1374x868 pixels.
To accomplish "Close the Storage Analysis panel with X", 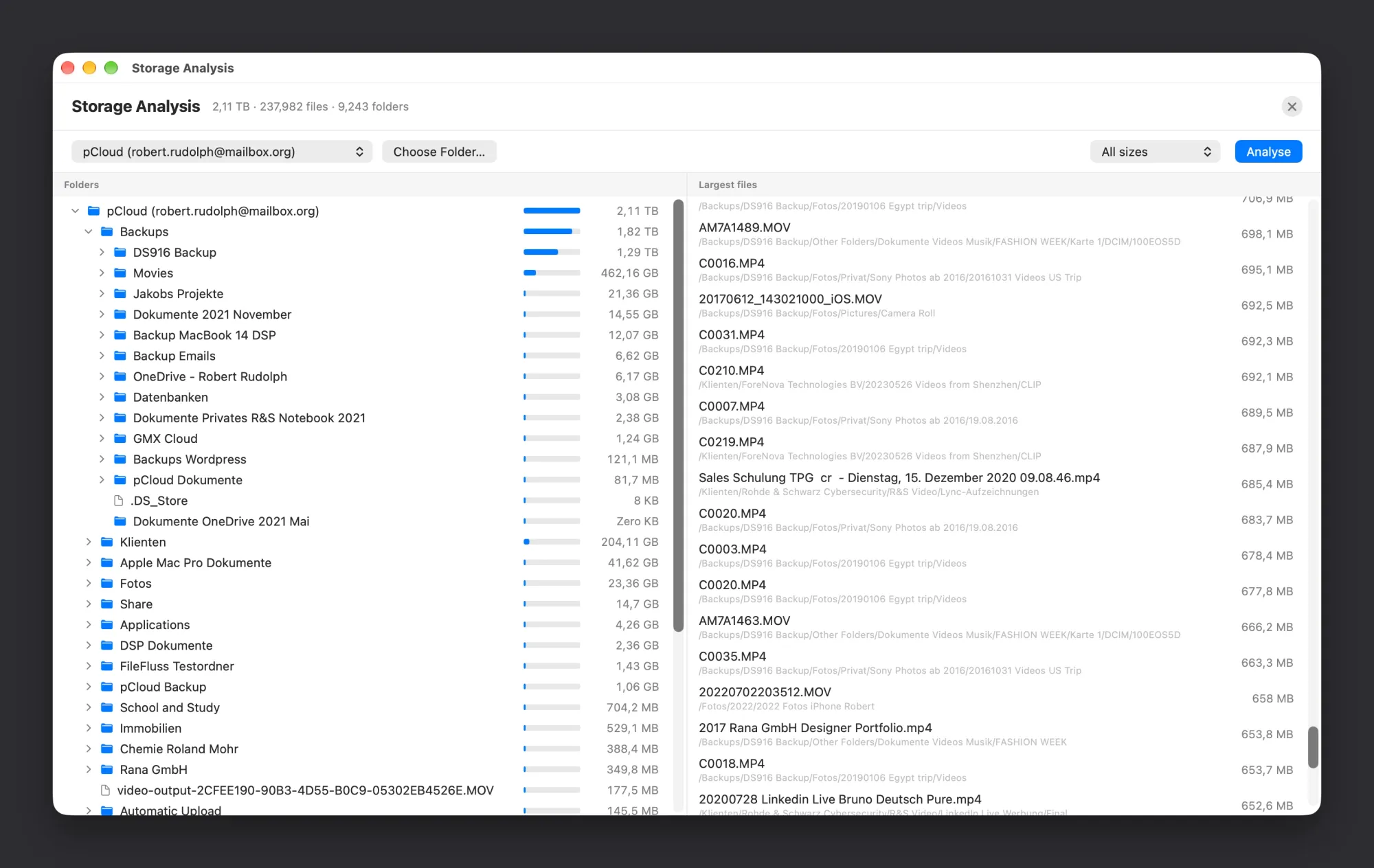I will pos(1292,106).
